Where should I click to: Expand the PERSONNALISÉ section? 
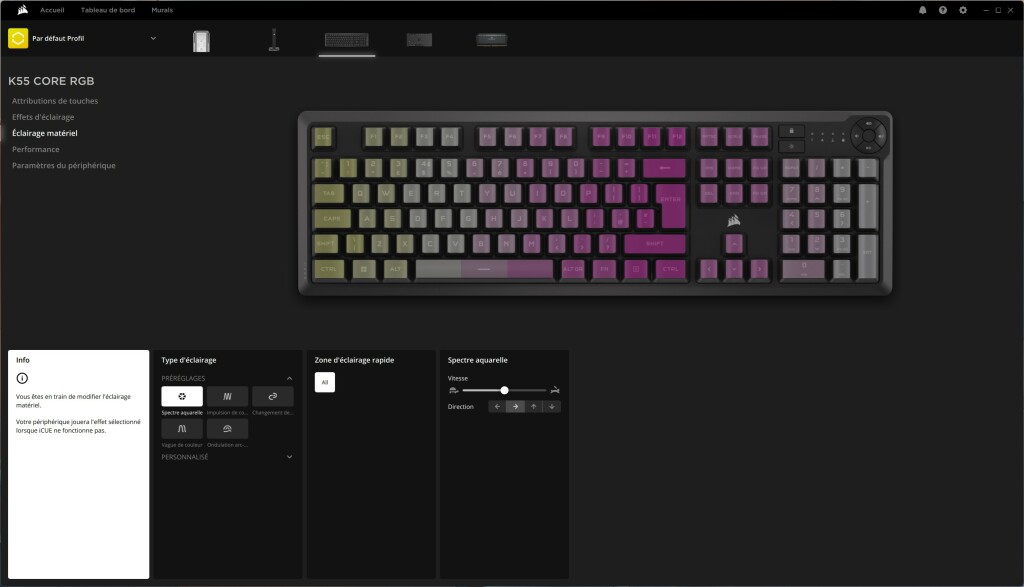coord(290,457)
